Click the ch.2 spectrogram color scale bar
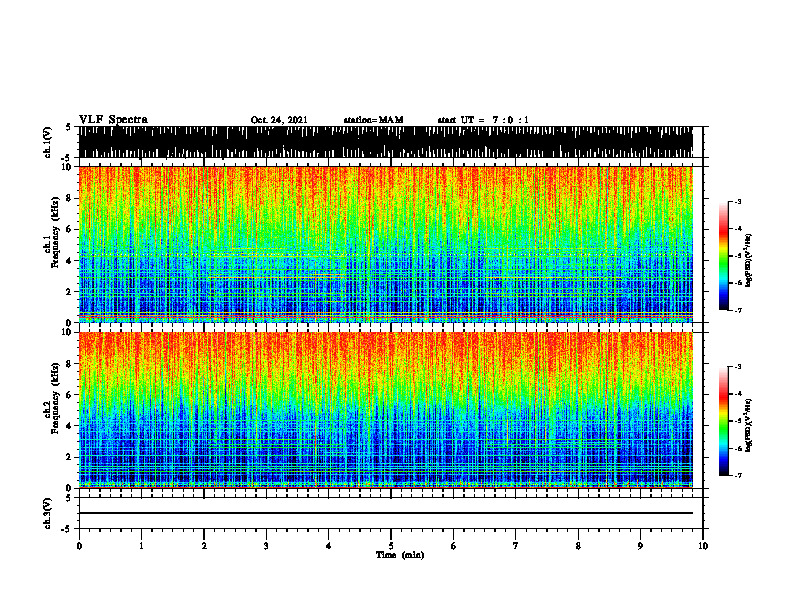 tap(724, 421)
